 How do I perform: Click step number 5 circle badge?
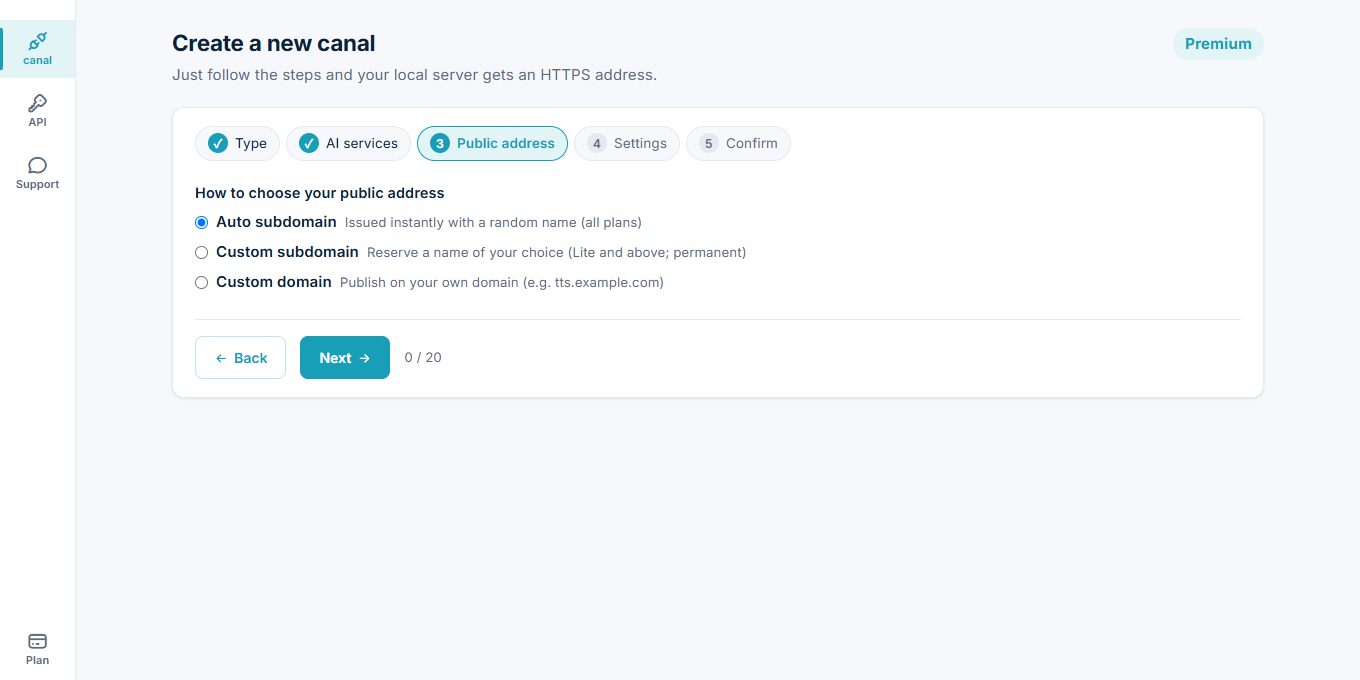pyautogui.click(x=709, y=143)
